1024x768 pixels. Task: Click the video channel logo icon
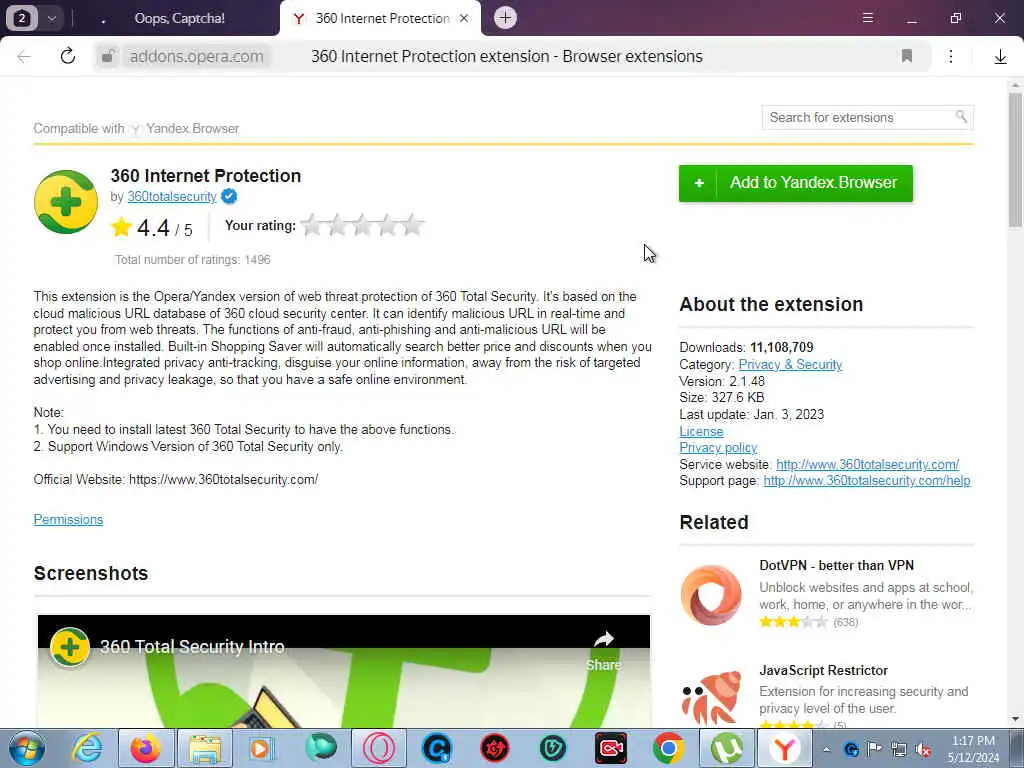[x=70, y=647]
